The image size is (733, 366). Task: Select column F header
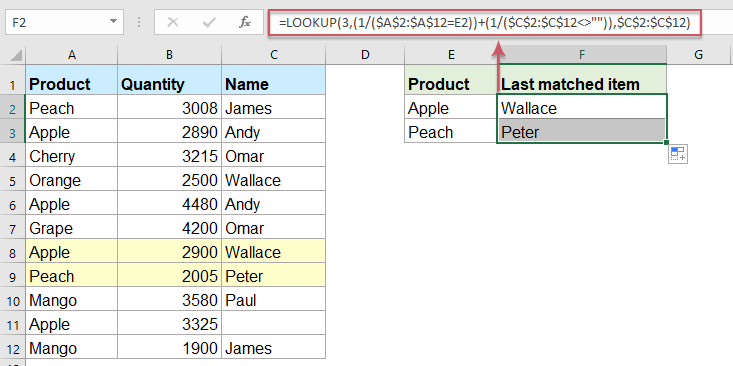[582, 55]
